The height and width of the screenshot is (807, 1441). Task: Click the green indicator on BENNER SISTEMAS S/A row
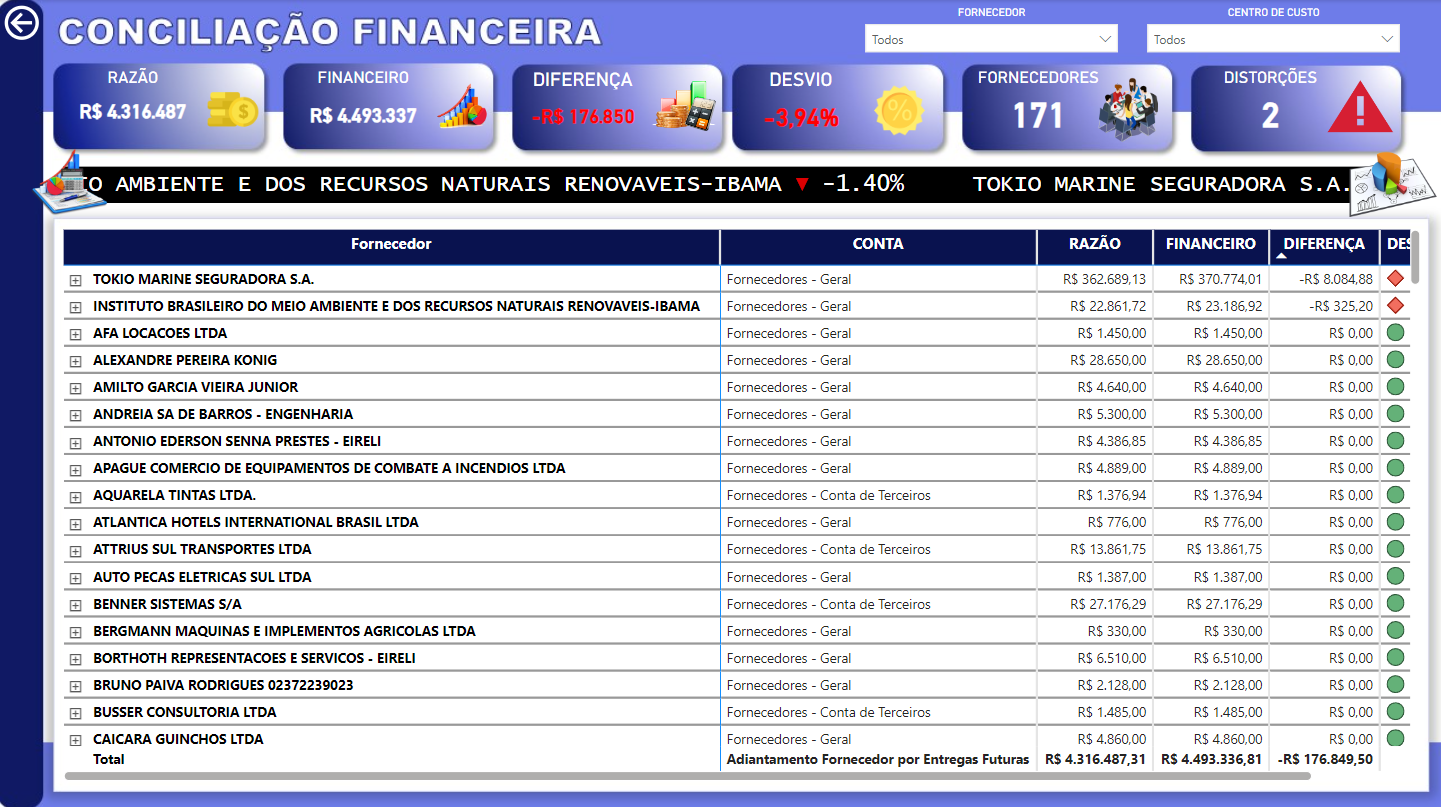coord(1394,604)
